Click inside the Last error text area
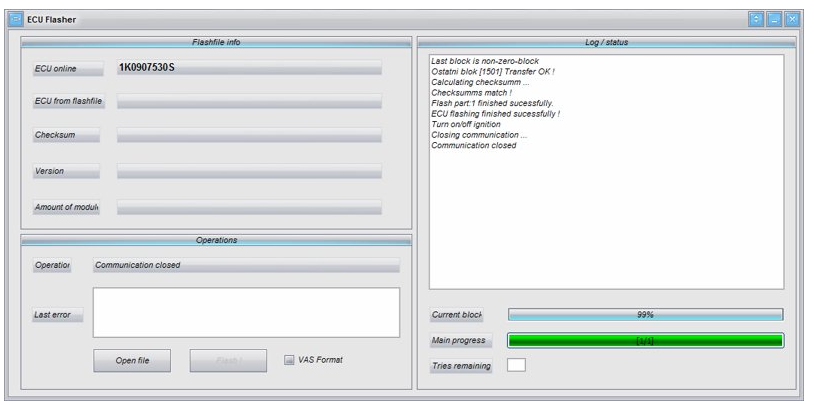This screenshot has width=814, height=405. tap(245, 313)
